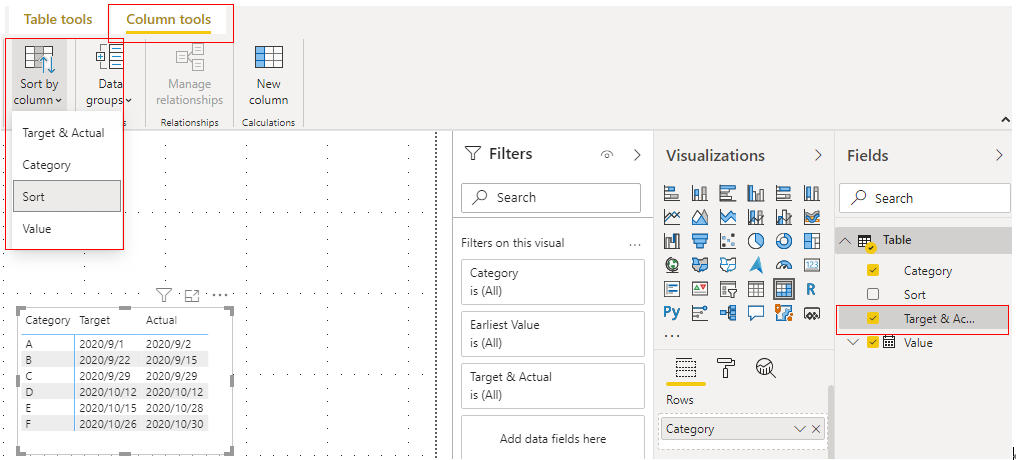Image resolution: width=1016 pixels, height=460 pixels.
Task: Select the R script visual
Action: (x=812, y=288)
